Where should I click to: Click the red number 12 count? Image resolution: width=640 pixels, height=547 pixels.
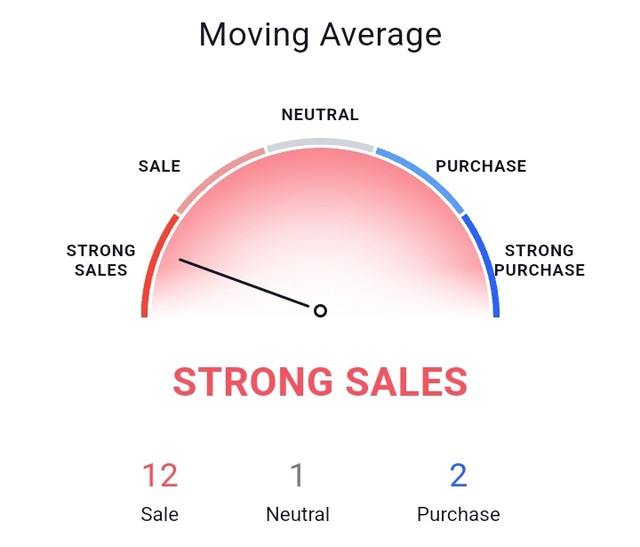click(160, 475)
